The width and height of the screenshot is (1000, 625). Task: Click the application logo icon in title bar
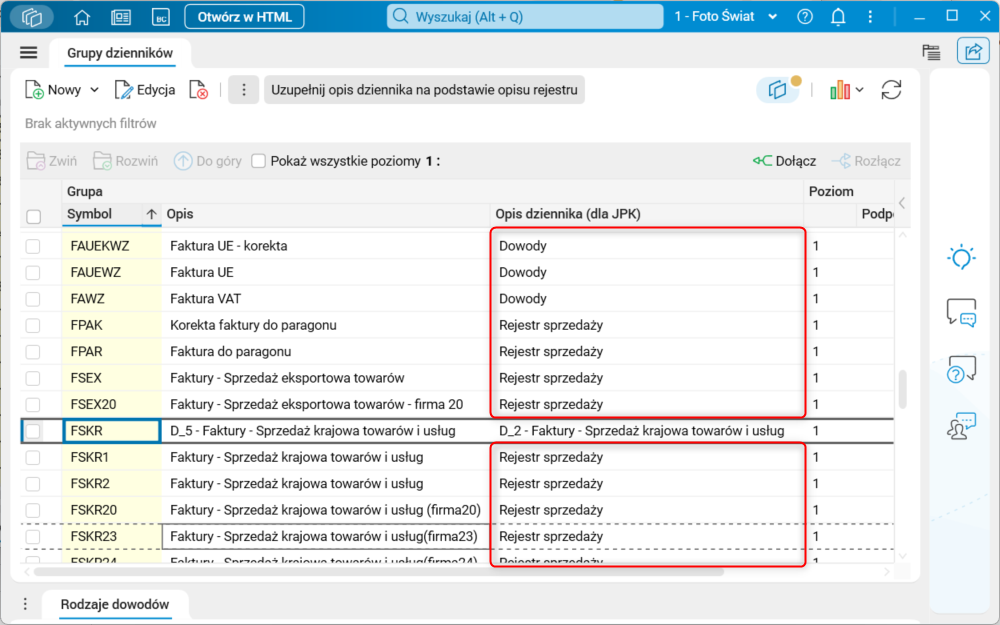tap(31, 17)
